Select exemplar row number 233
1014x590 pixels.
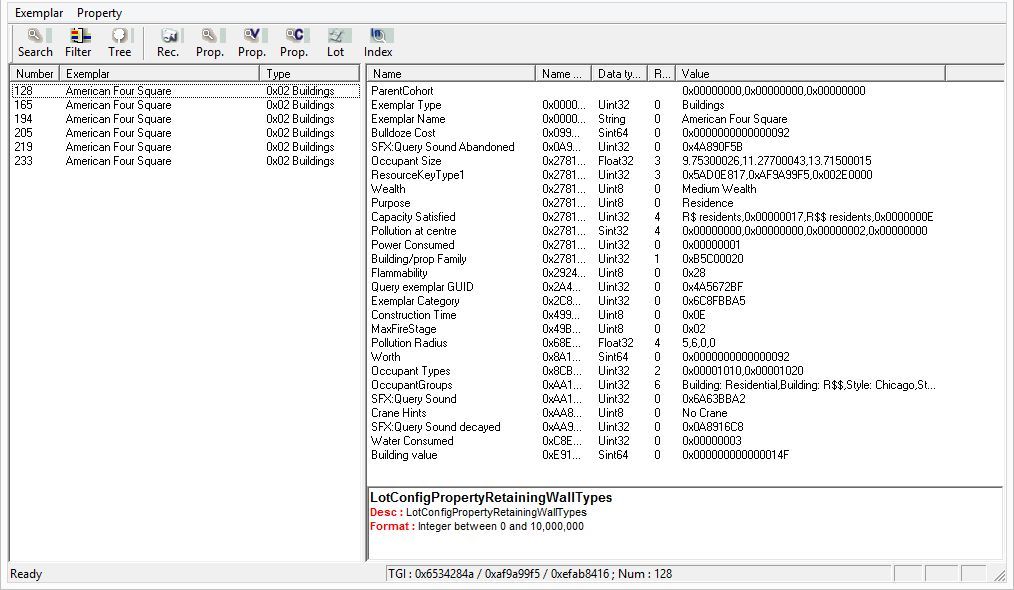186,161
